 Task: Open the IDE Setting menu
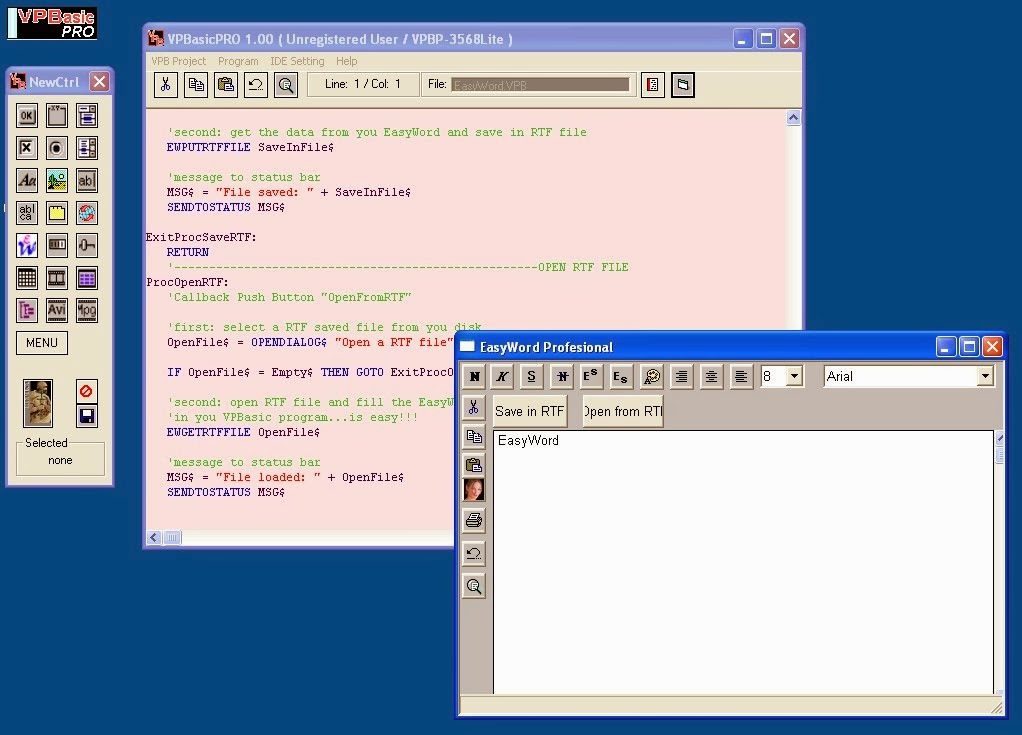297,61
